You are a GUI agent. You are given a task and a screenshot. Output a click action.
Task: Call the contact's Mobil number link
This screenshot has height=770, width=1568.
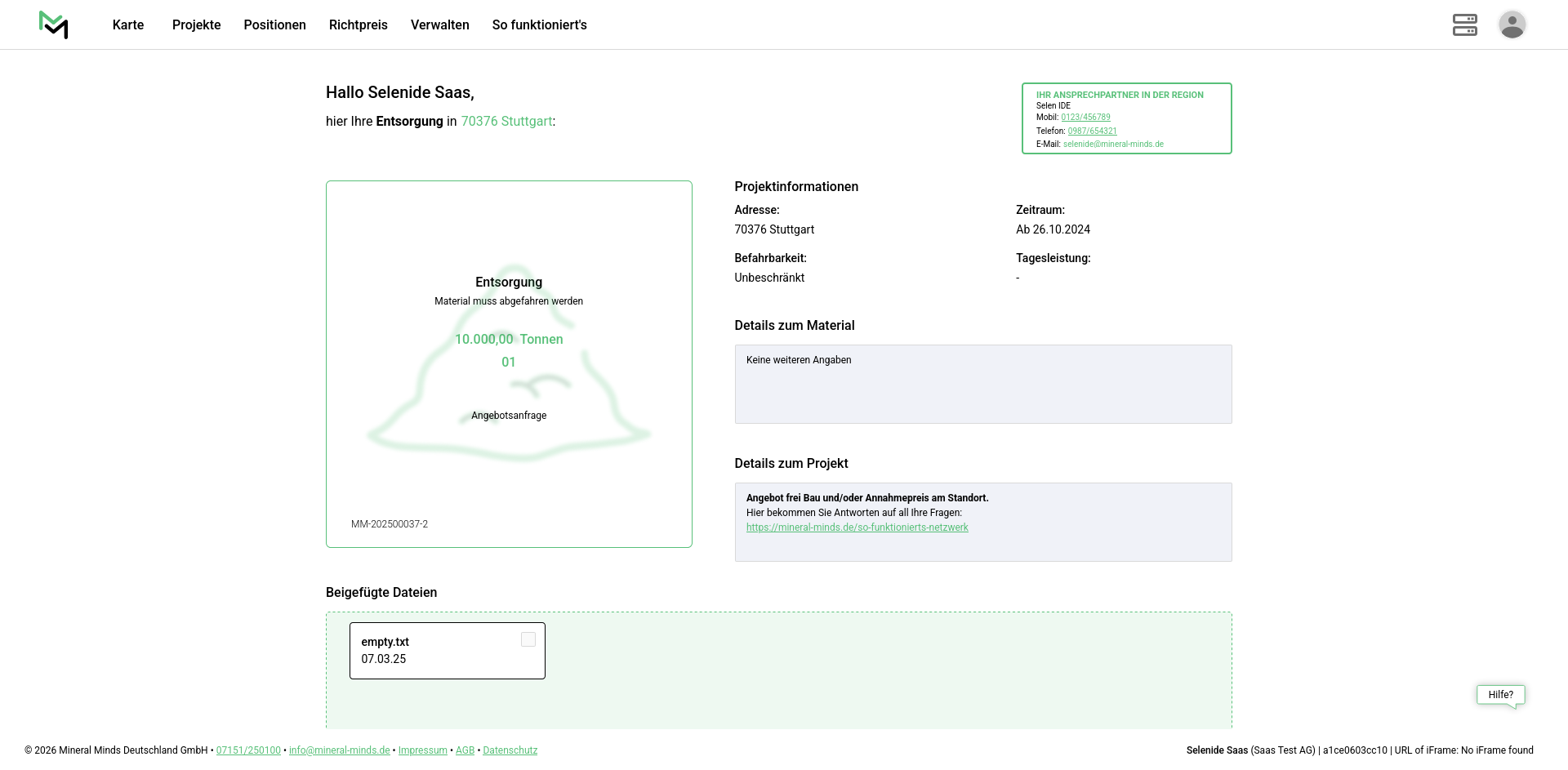[x=1085, y=118]
